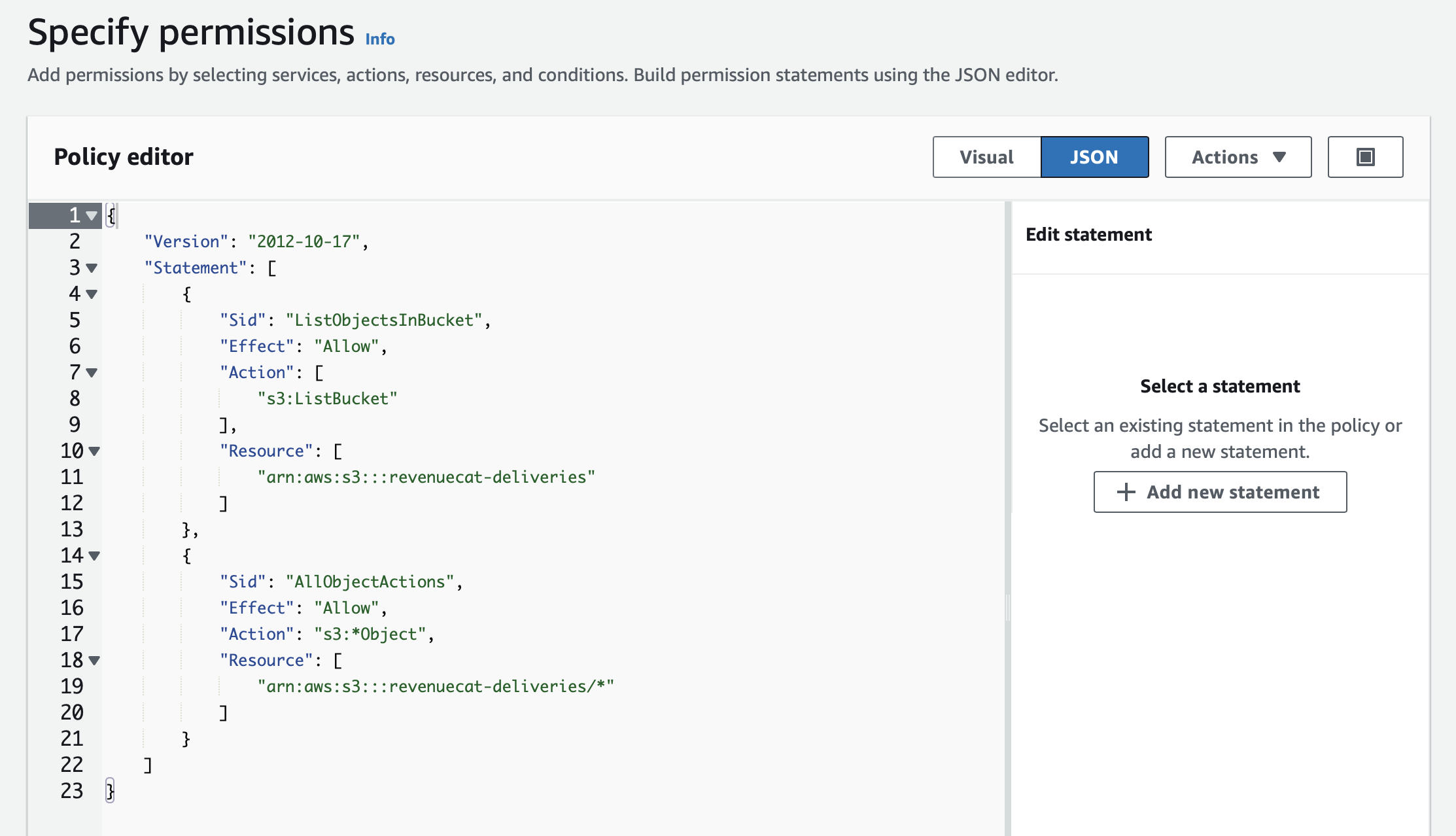Click the fullscreen panel toggle icon button

(x=1365, y=157)
